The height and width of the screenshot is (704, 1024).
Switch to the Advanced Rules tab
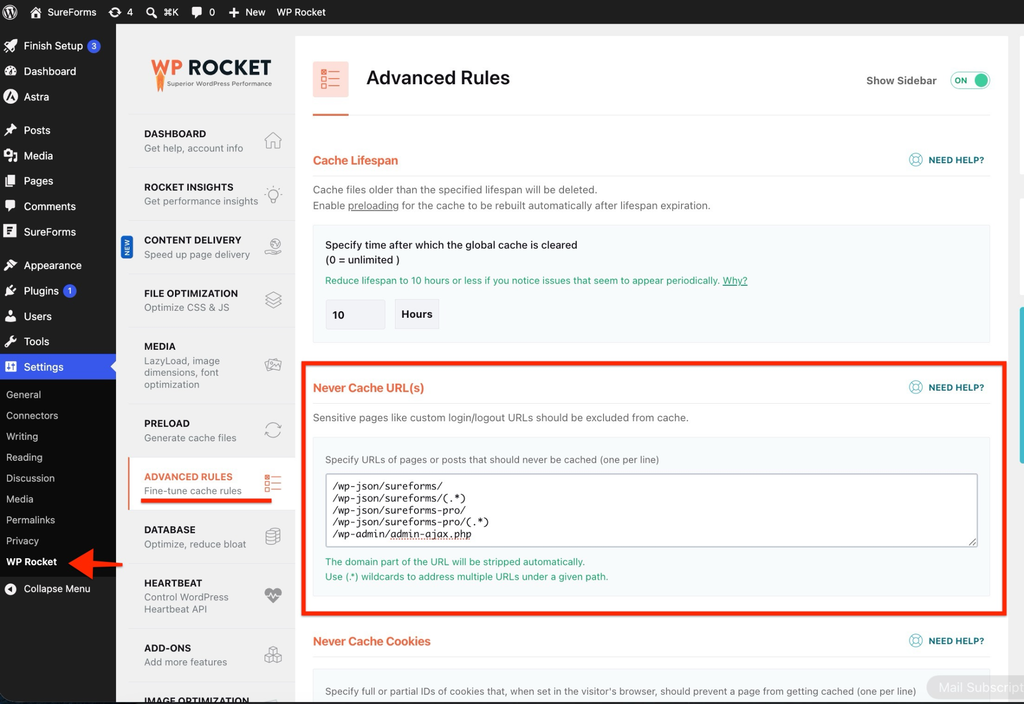[x=211, y=483]
